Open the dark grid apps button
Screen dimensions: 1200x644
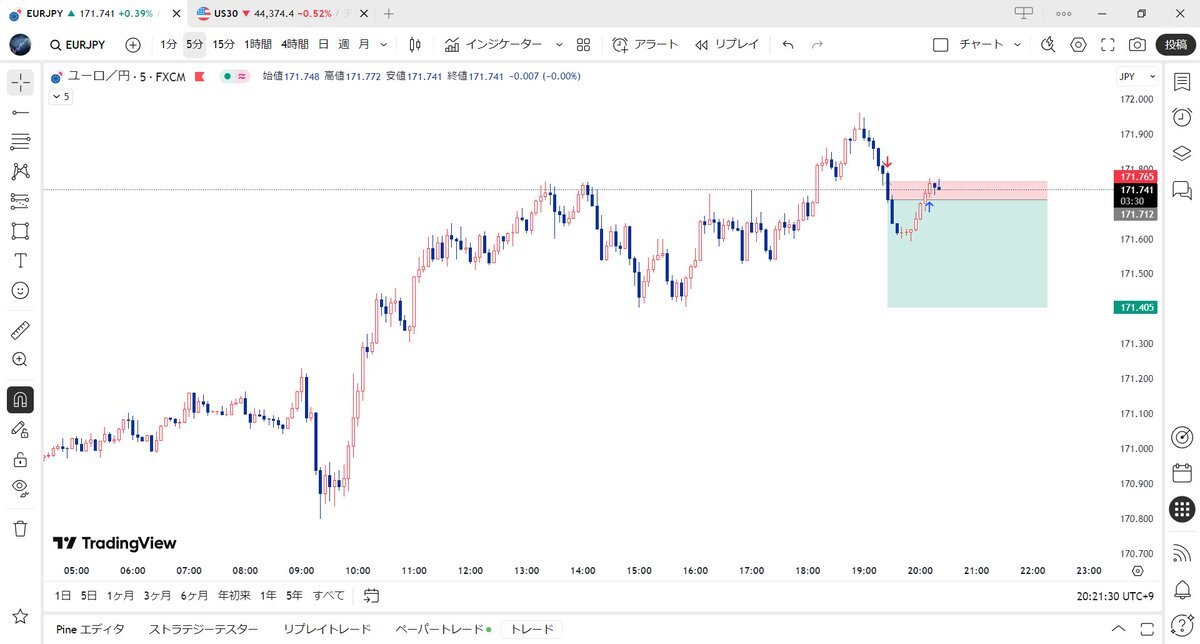coord(1181,509)
